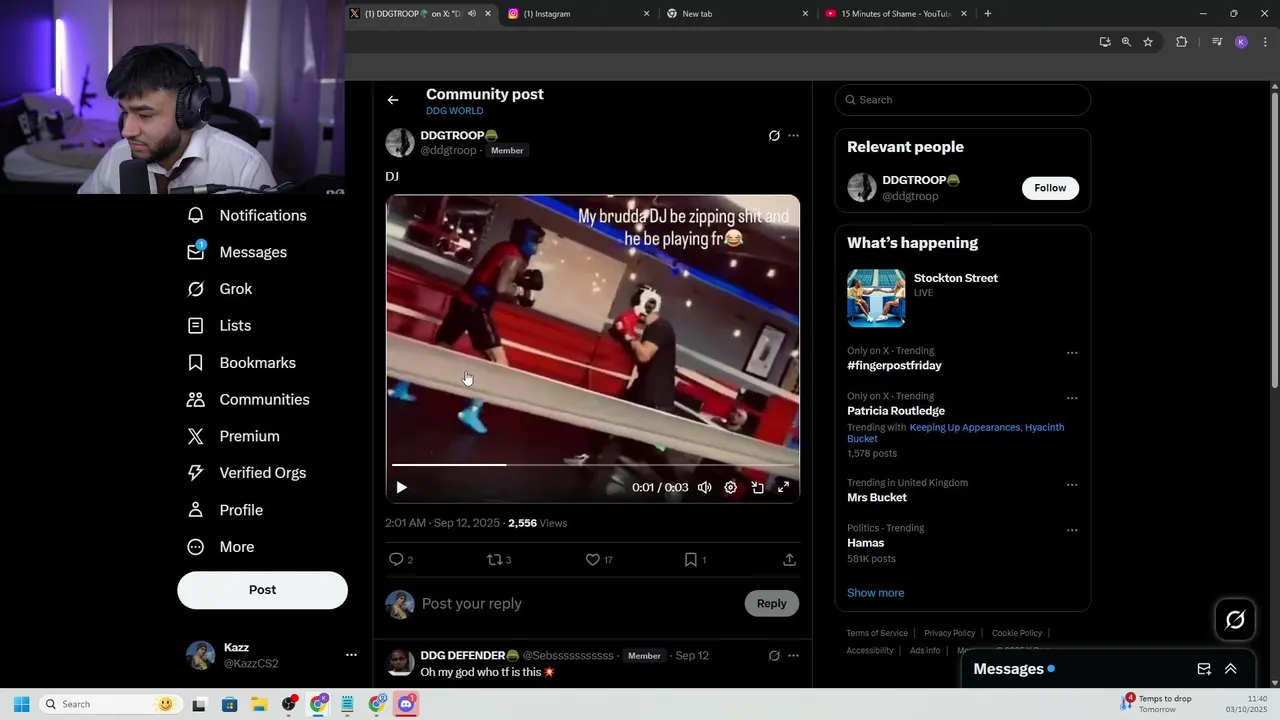The width and height of the screenshot is (1280, 720).
Task: Go to Communities in the sidebar
Action: pyautogui.click(x=249, y=400)
